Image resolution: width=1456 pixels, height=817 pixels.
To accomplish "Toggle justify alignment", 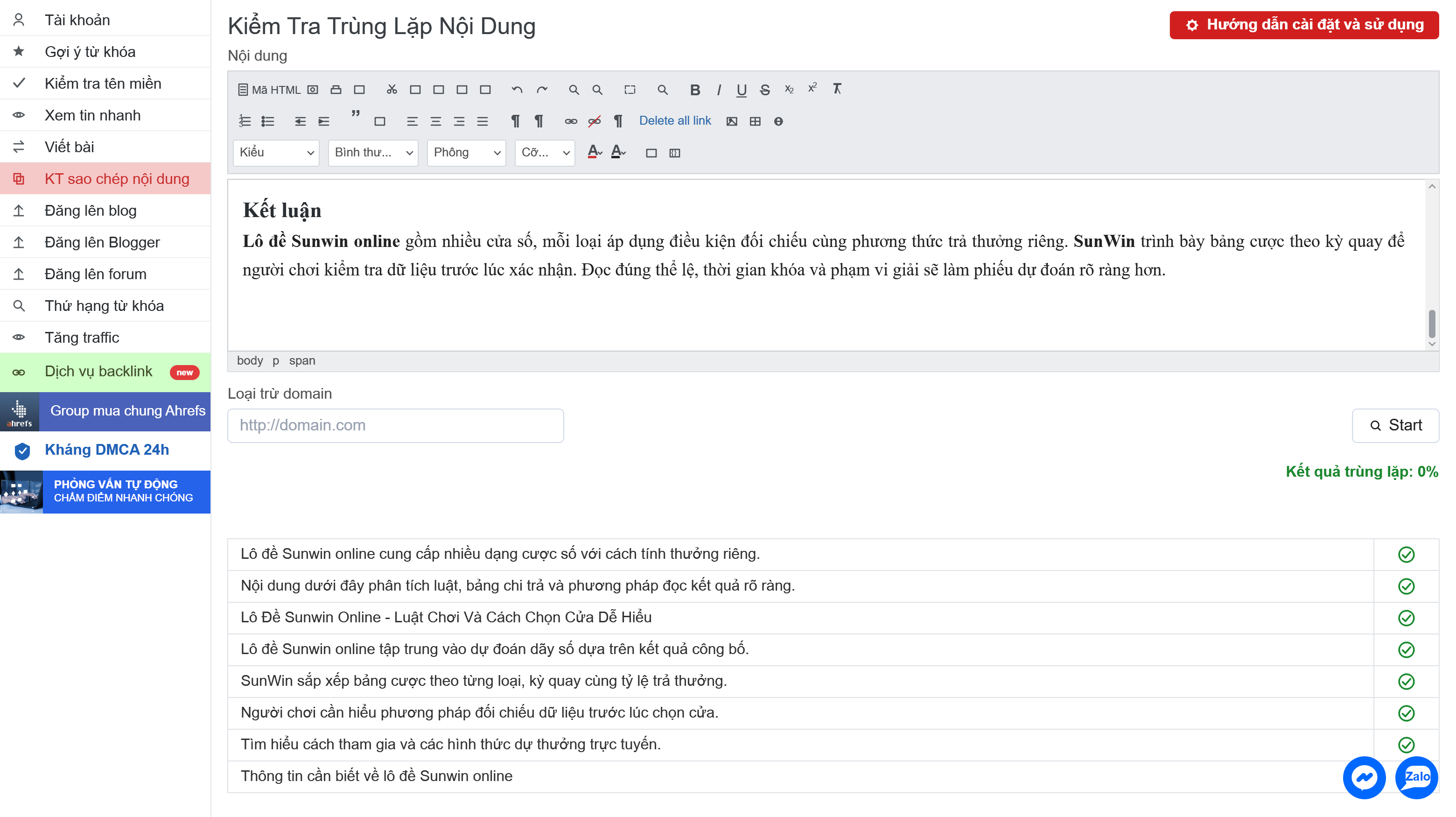I will point(482,121).
